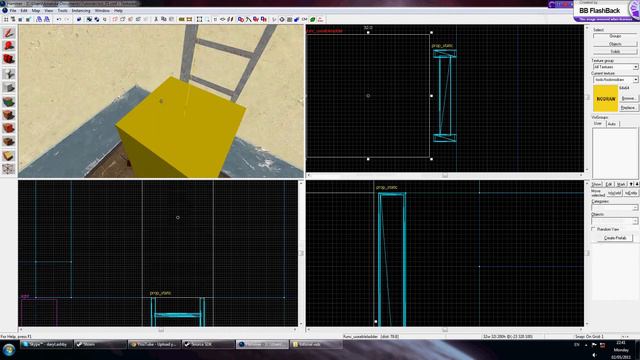Open the Instancing menu
The width and height of the screenshot is (640, 360).
81,10
